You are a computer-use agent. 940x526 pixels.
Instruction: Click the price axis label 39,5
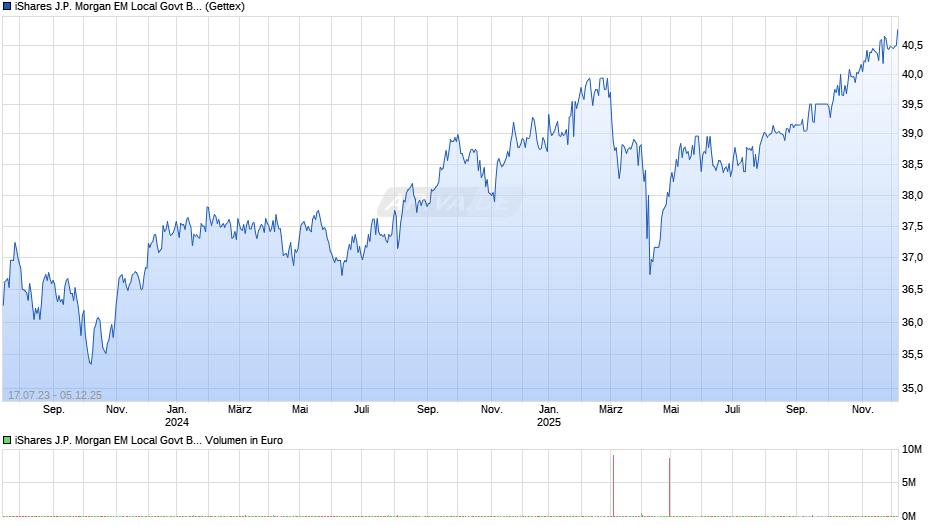[x=912, y=105]
